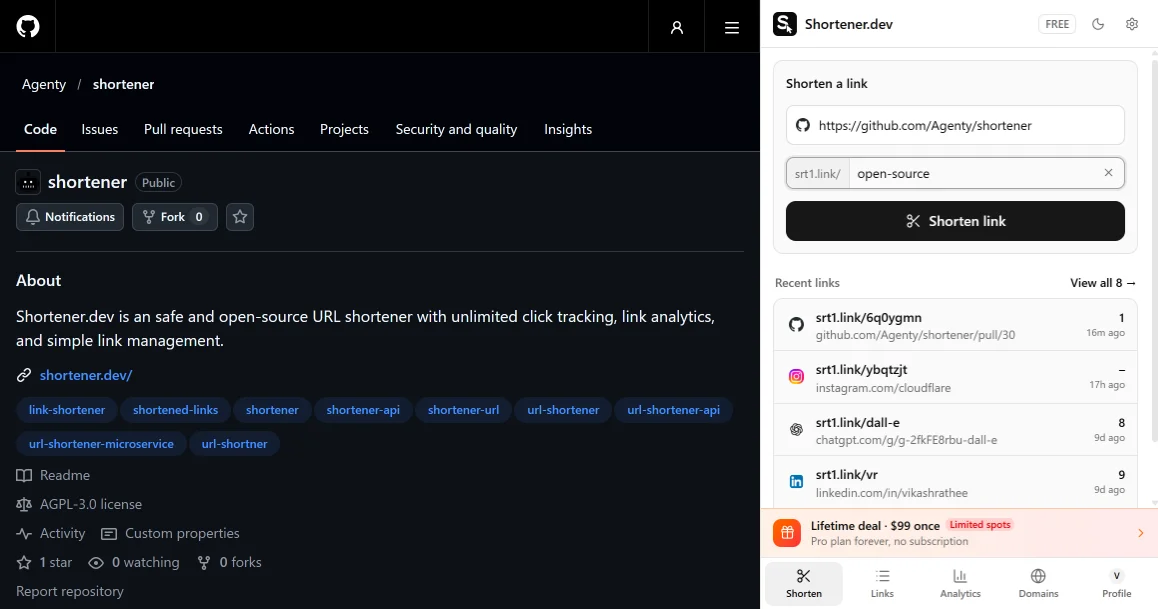Toggle dark mode moon icon
This screenshot has height=609, width=1158.
coord(1098,24)
